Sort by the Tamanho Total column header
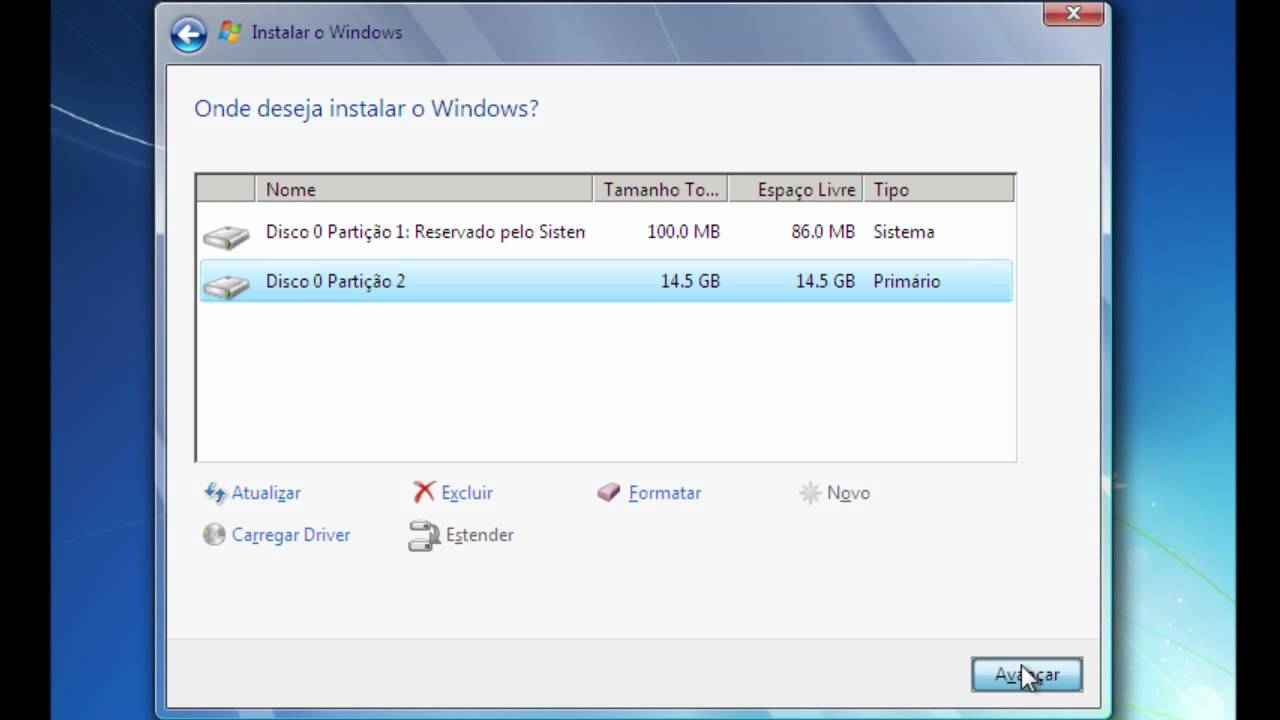Image resolution: width=1280 pixels, height=720 pixels. 661,189
